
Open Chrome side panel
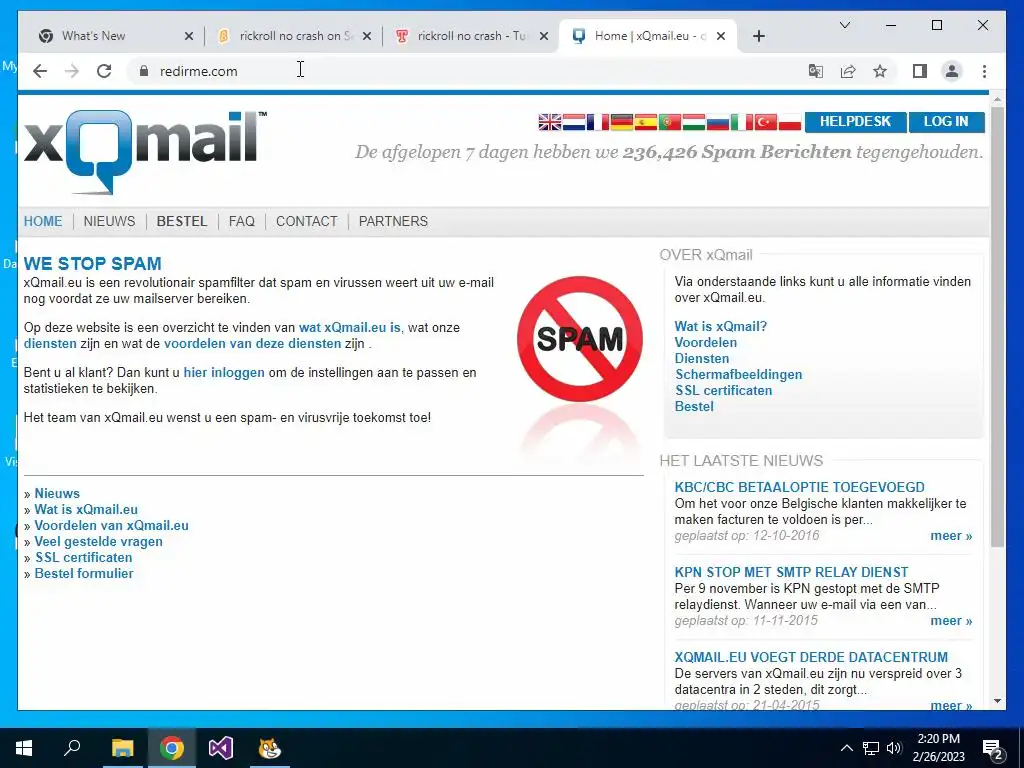pyautogui.click(x=920, y=71)
